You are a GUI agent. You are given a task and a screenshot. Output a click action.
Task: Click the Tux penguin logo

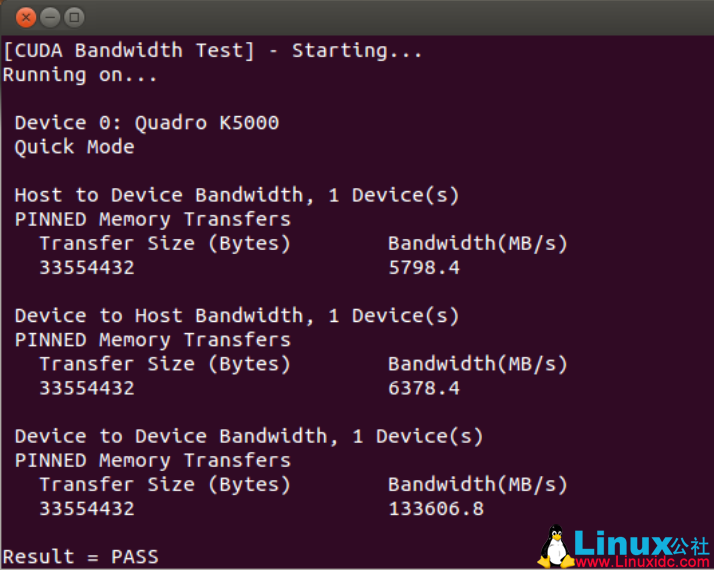(x=555, y=547)
